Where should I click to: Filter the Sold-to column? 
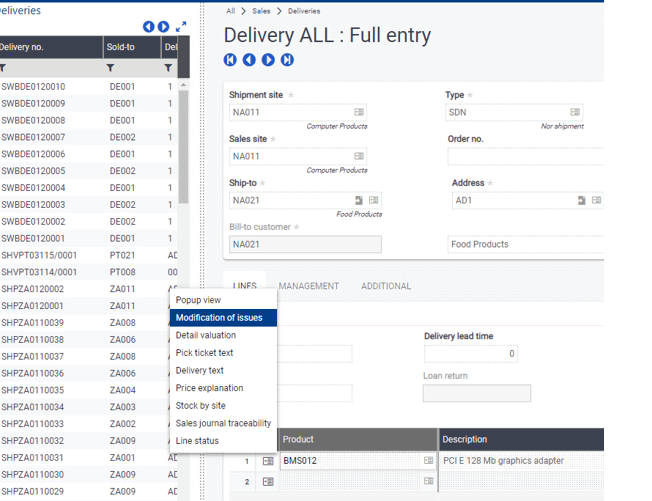[x=111, y=68]
